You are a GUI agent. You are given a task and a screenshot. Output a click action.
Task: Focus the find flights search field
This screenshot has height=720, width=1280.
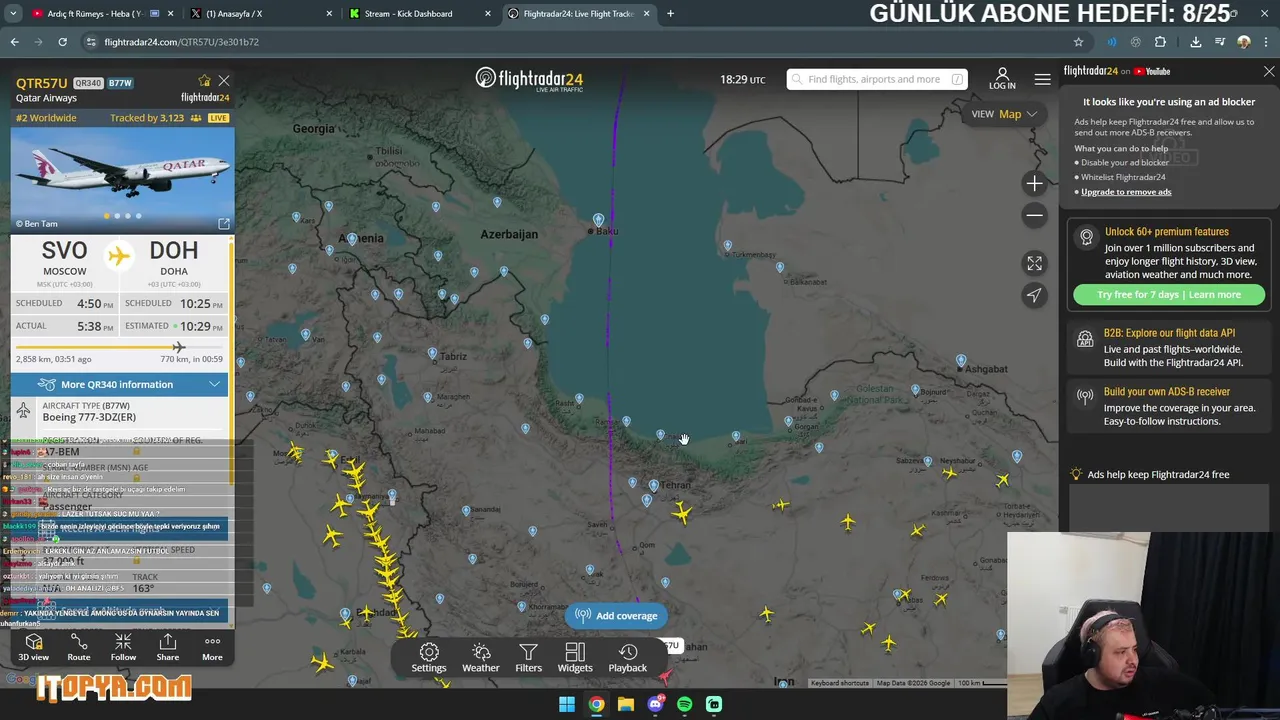click(x=875, y=79)
